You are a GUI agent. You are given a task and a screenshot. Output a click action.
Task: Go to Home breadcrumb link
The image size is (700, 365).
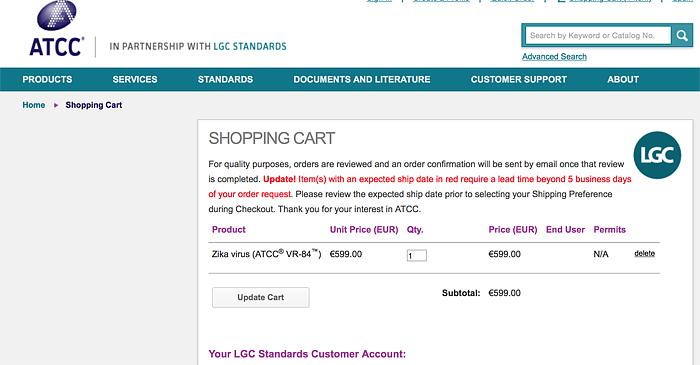34,105
